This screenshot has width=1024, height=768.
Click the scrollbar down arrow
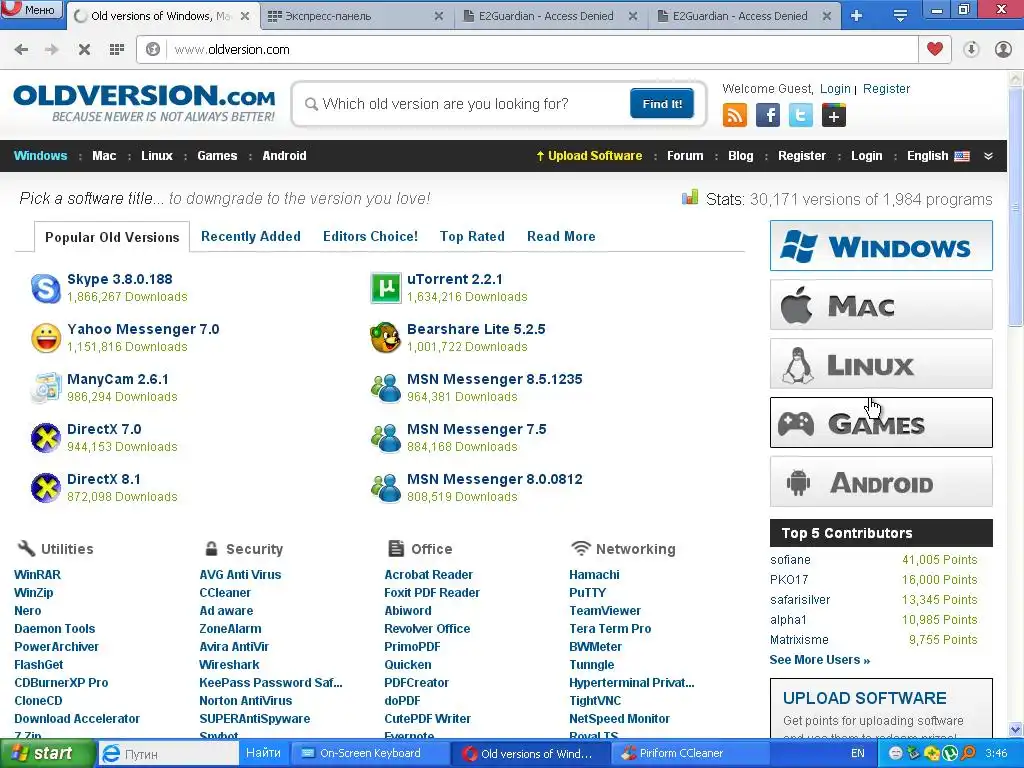tap(1016, 729)
